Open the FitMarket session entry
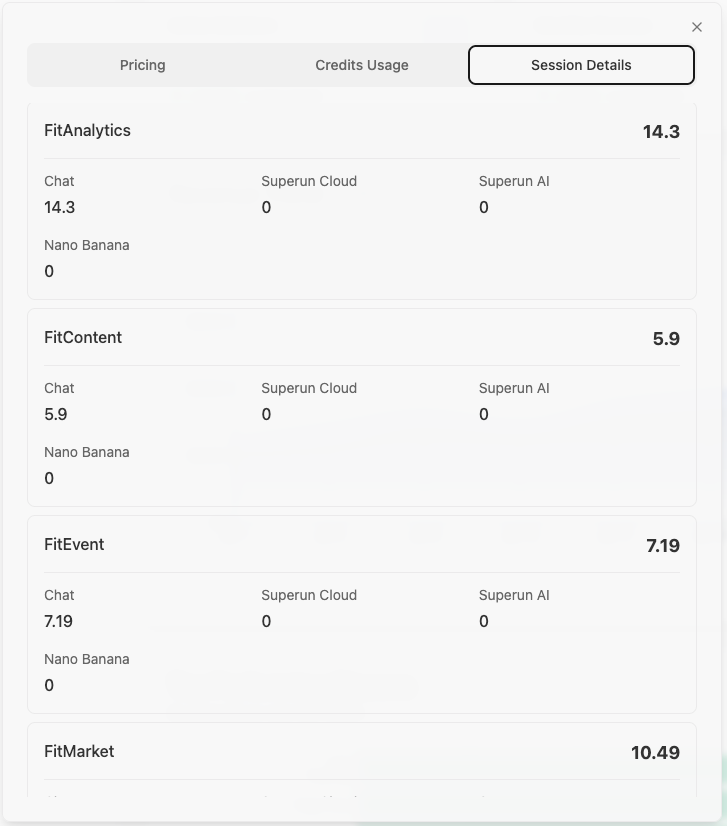The width and height of the screenshot is (727, 826). pos(79,752)
